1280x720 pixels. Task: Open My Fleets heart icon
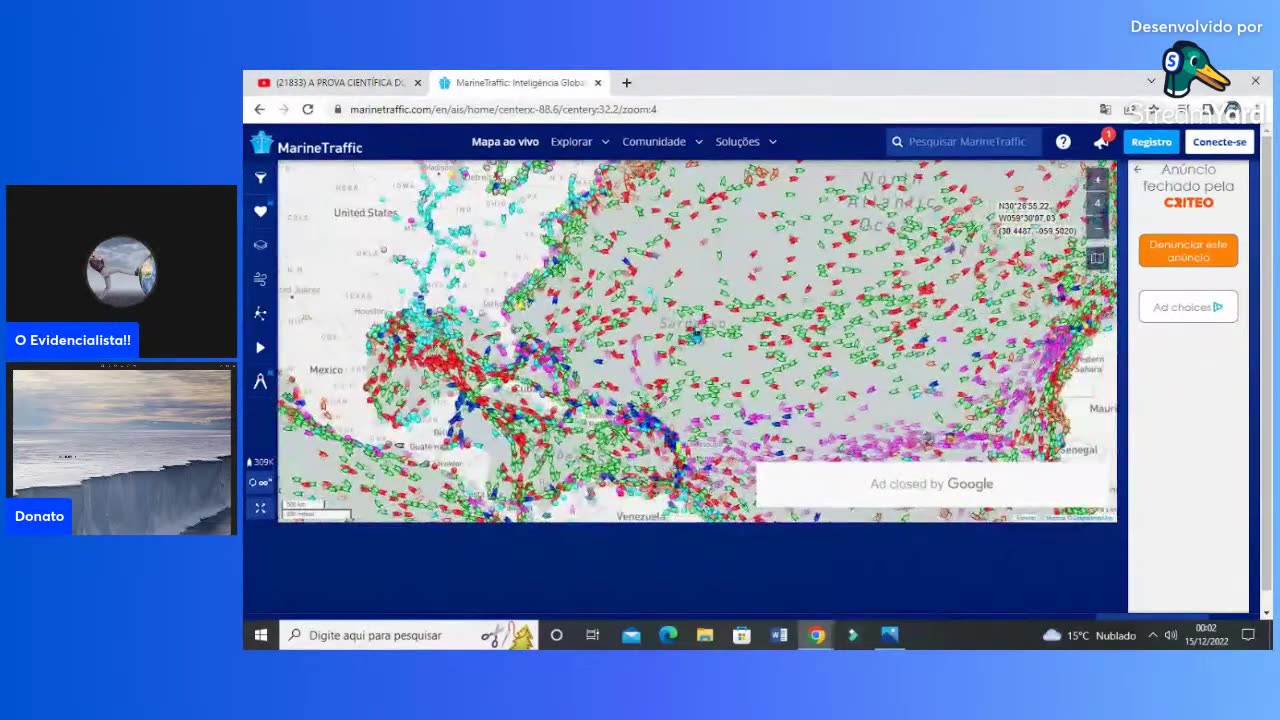pyautogui.click(x=260, y=211)
